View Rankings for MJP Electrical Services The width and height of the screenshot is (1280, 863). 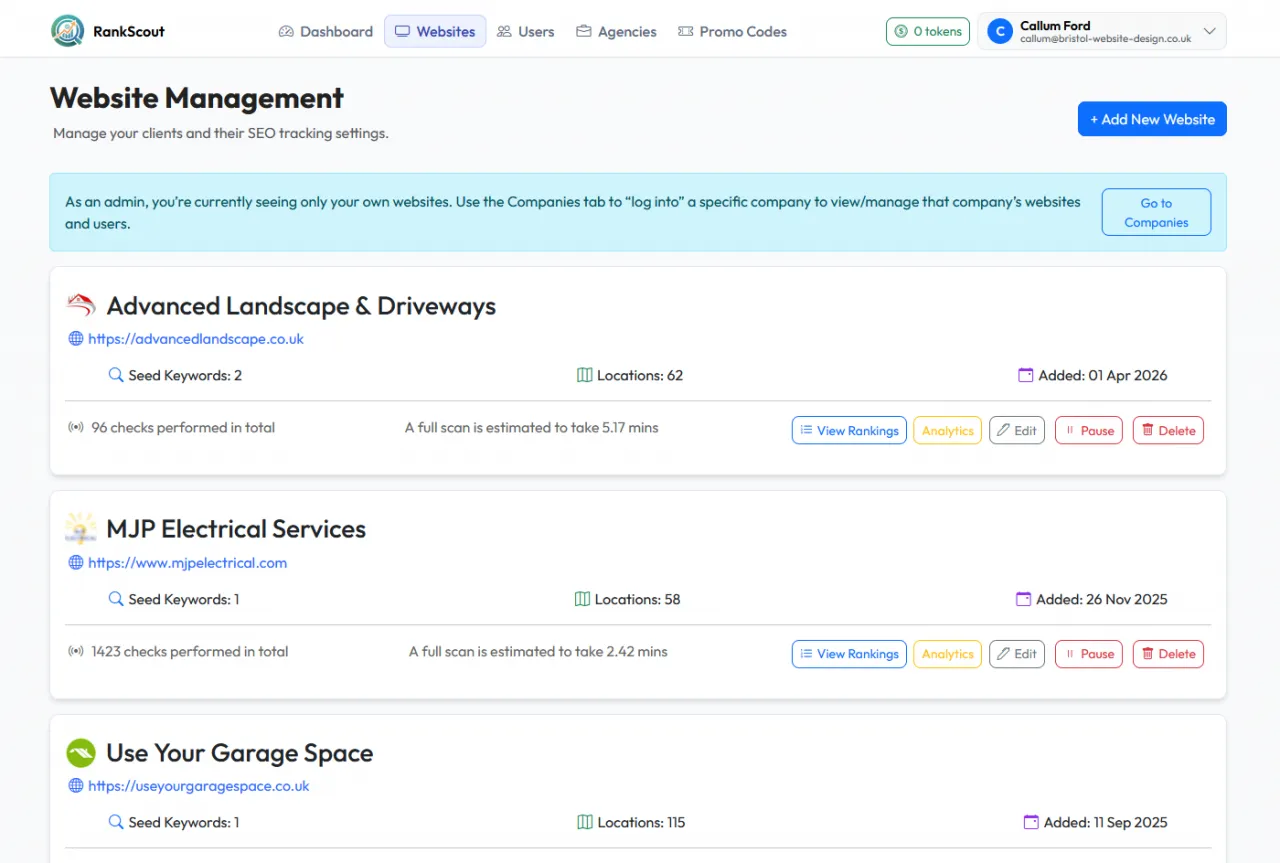pos(849,654)
